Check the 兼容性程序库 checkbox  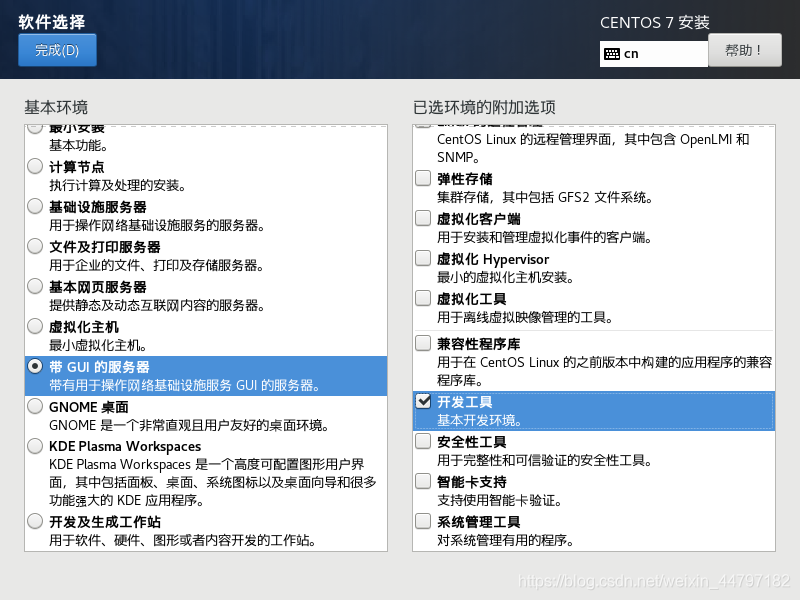point(423,343)
